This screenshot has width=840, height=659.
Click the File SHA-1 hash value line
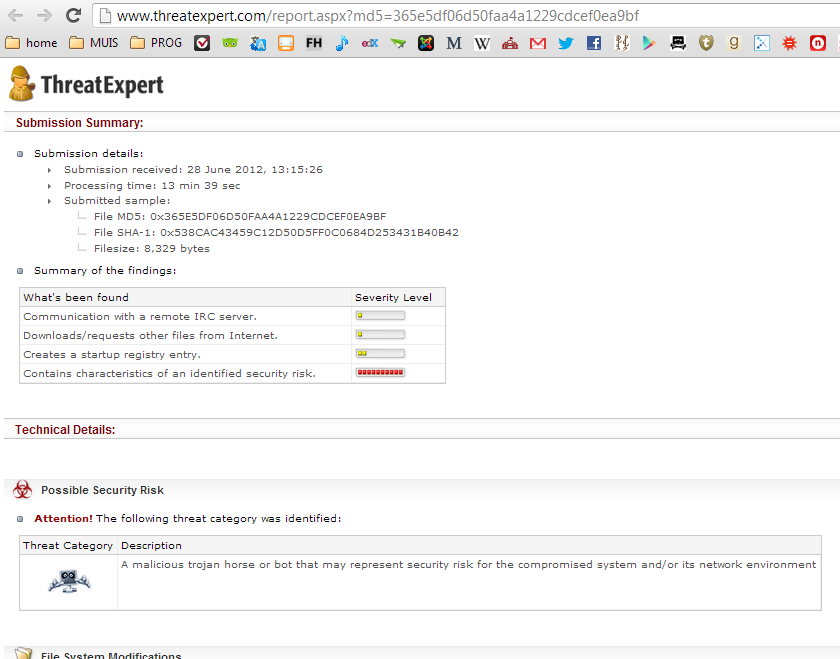tap(276, 233)
